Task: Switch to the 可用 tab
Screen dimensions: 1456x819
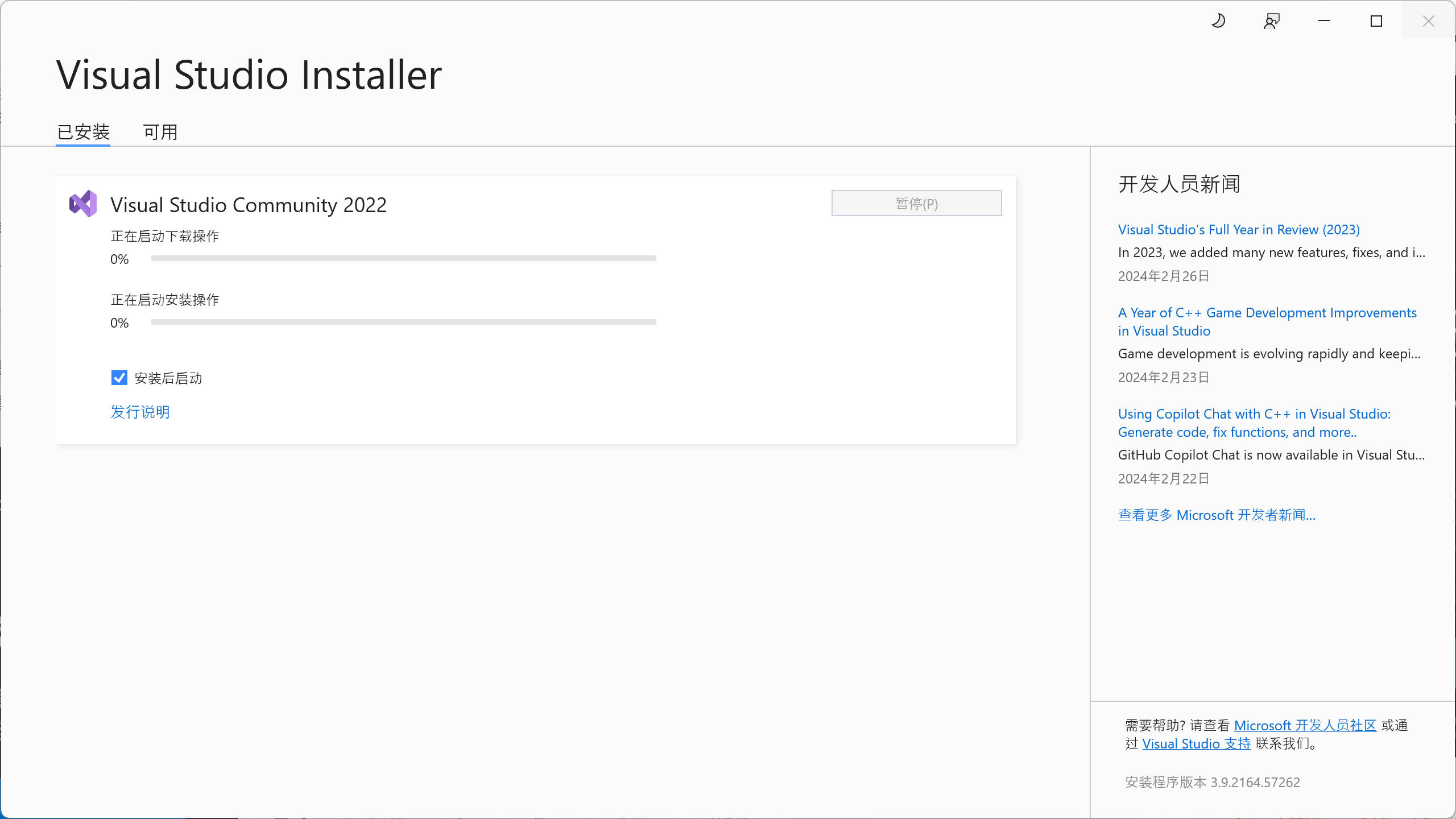Action: (160, 131)
